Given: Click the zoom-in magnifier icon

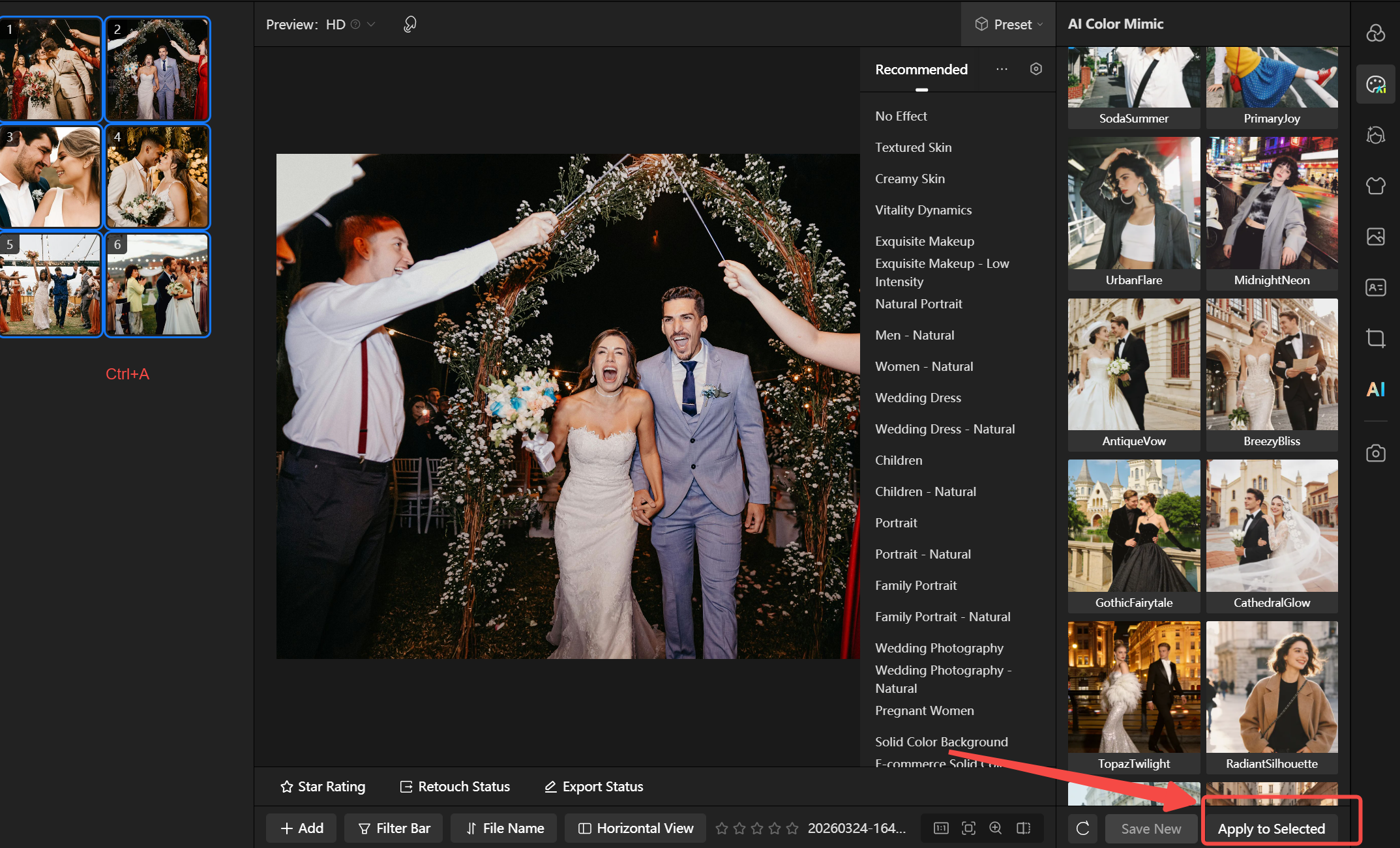Looking at the screenshot, I should [x=995, y=828].
